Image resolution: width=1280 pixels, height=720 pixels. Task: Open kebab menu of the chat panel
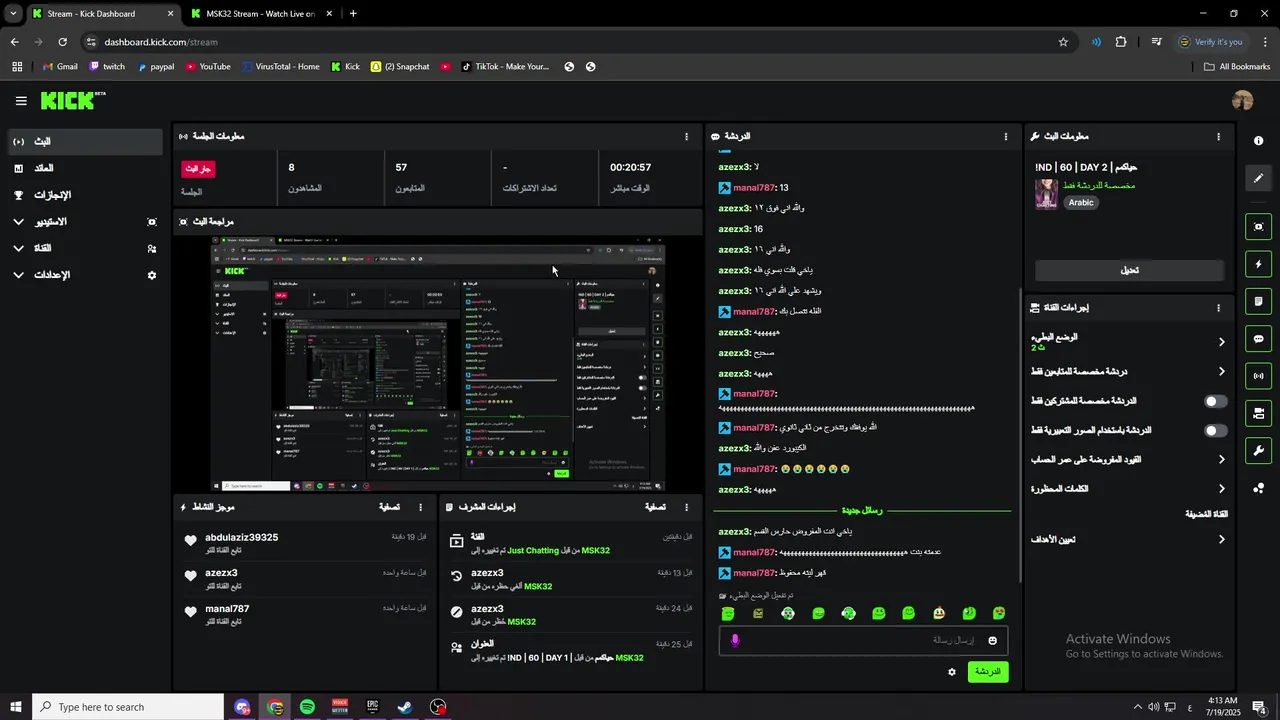click(1006, 136)
